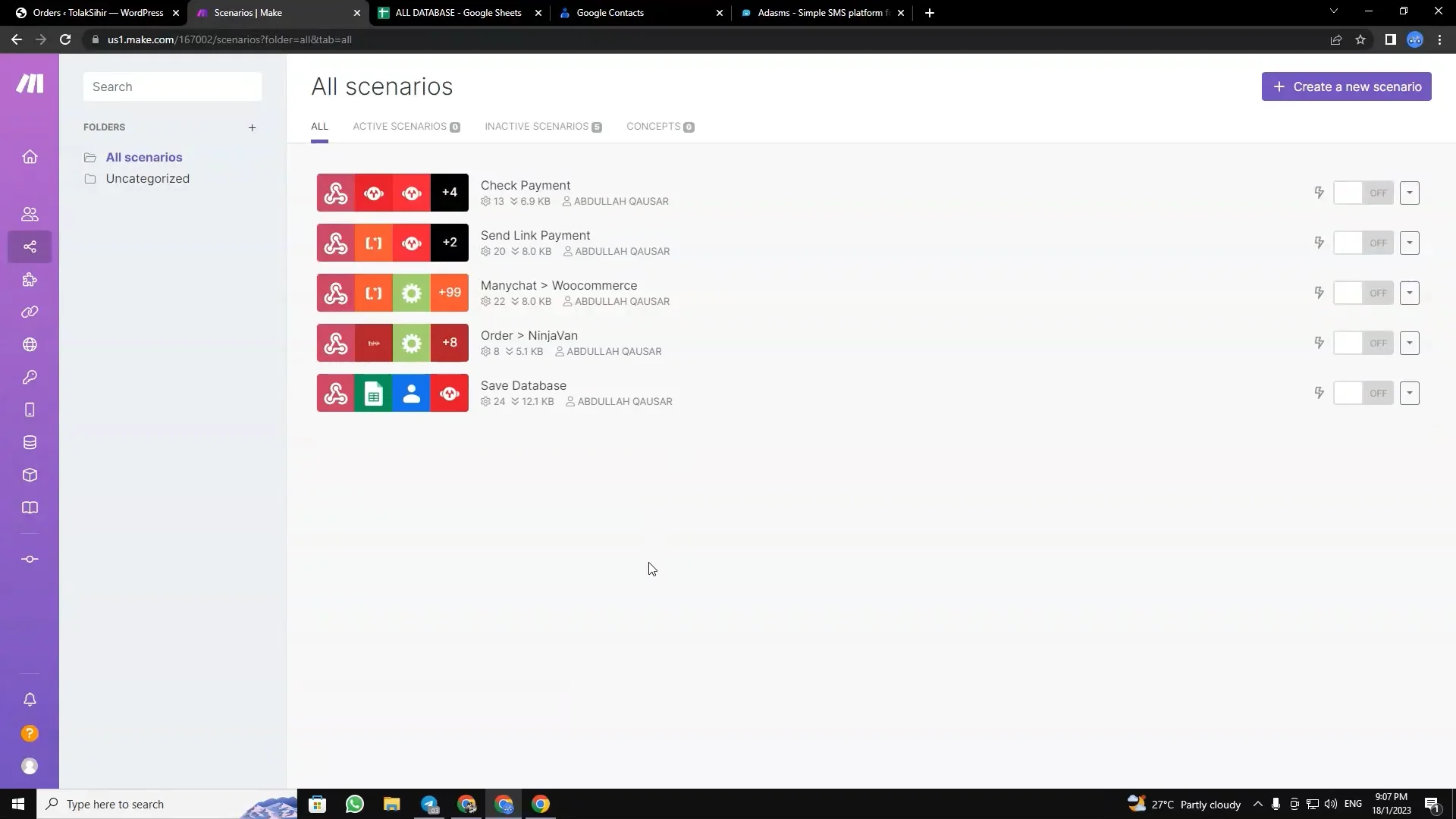Switch to ALL DATABASE Google Sheets browser tab
The image size is (1456, 819).
[459, 13]
